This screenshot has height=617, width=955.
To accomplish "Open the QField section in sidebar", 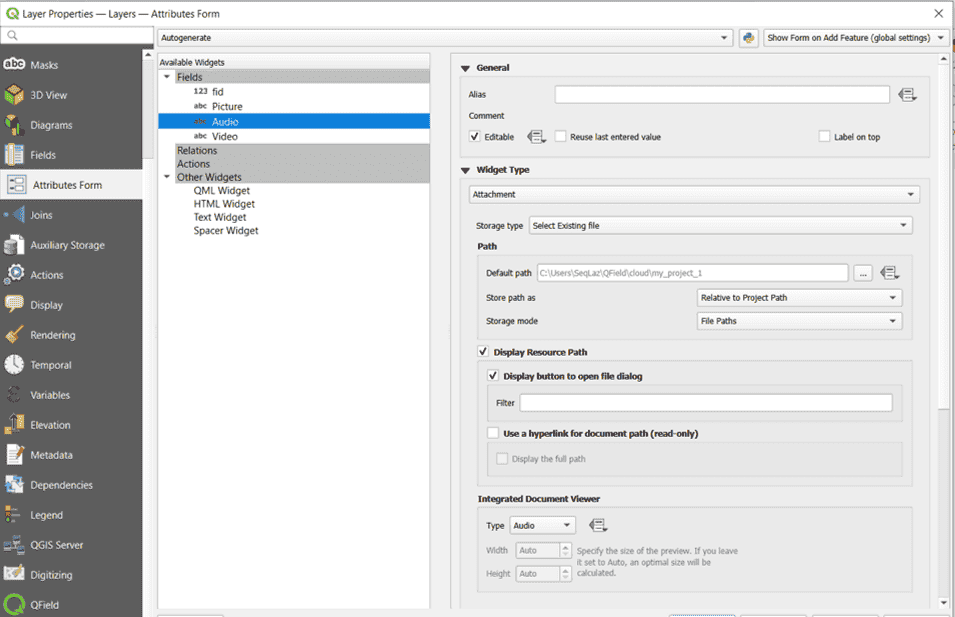I will [45, 605].
